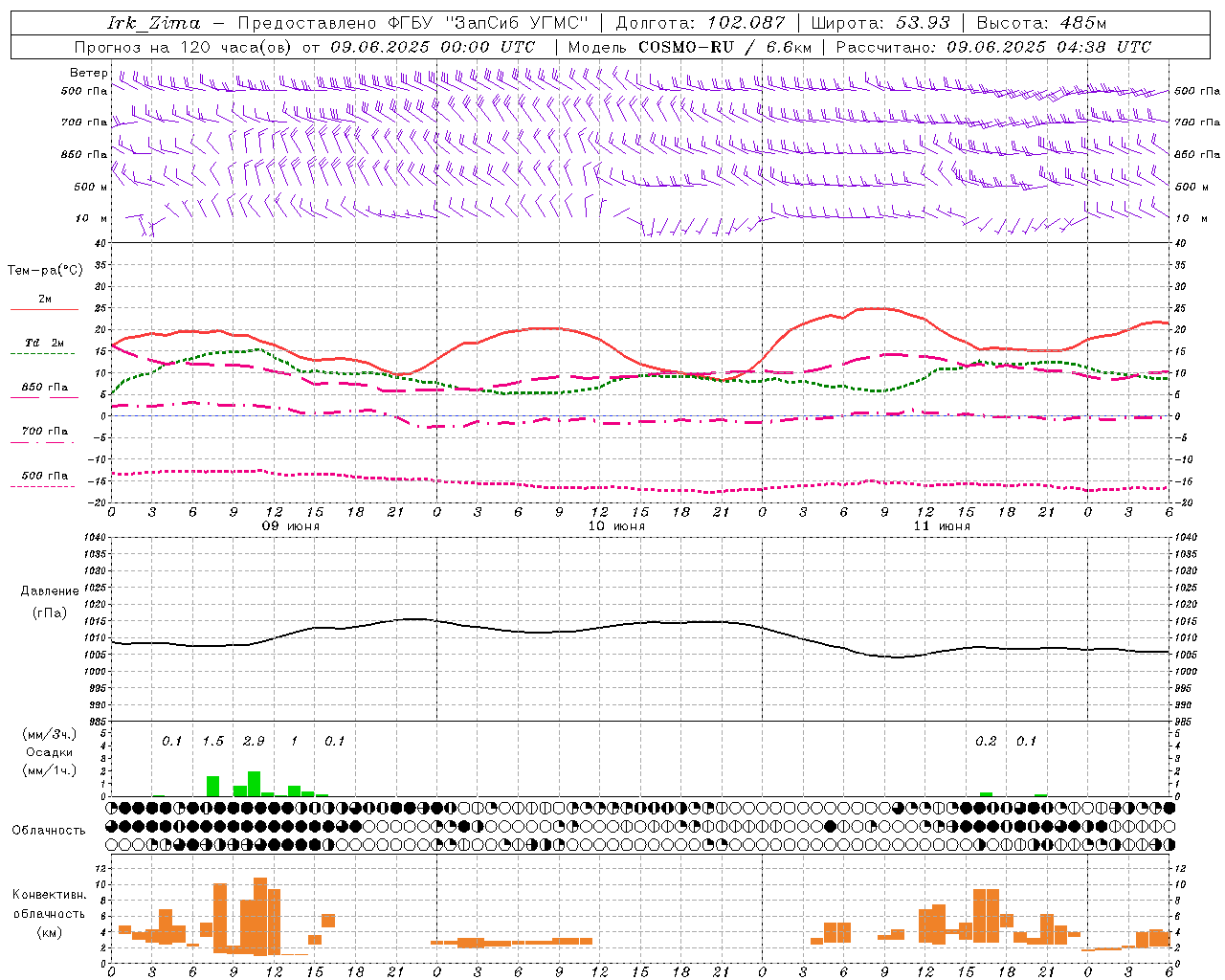Click the Ветер wind panel label
The width and height of the screenshot is (1225, 980).
pyautogui.click(x=89, y=73)
